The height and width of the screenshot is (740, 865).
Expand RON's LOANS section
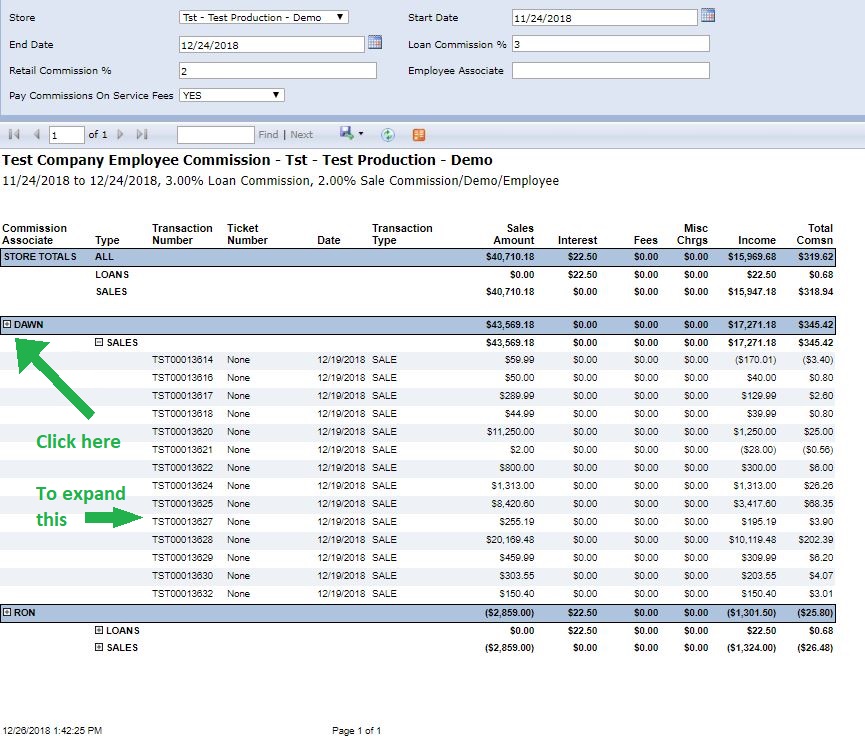(x=99, y=630)
